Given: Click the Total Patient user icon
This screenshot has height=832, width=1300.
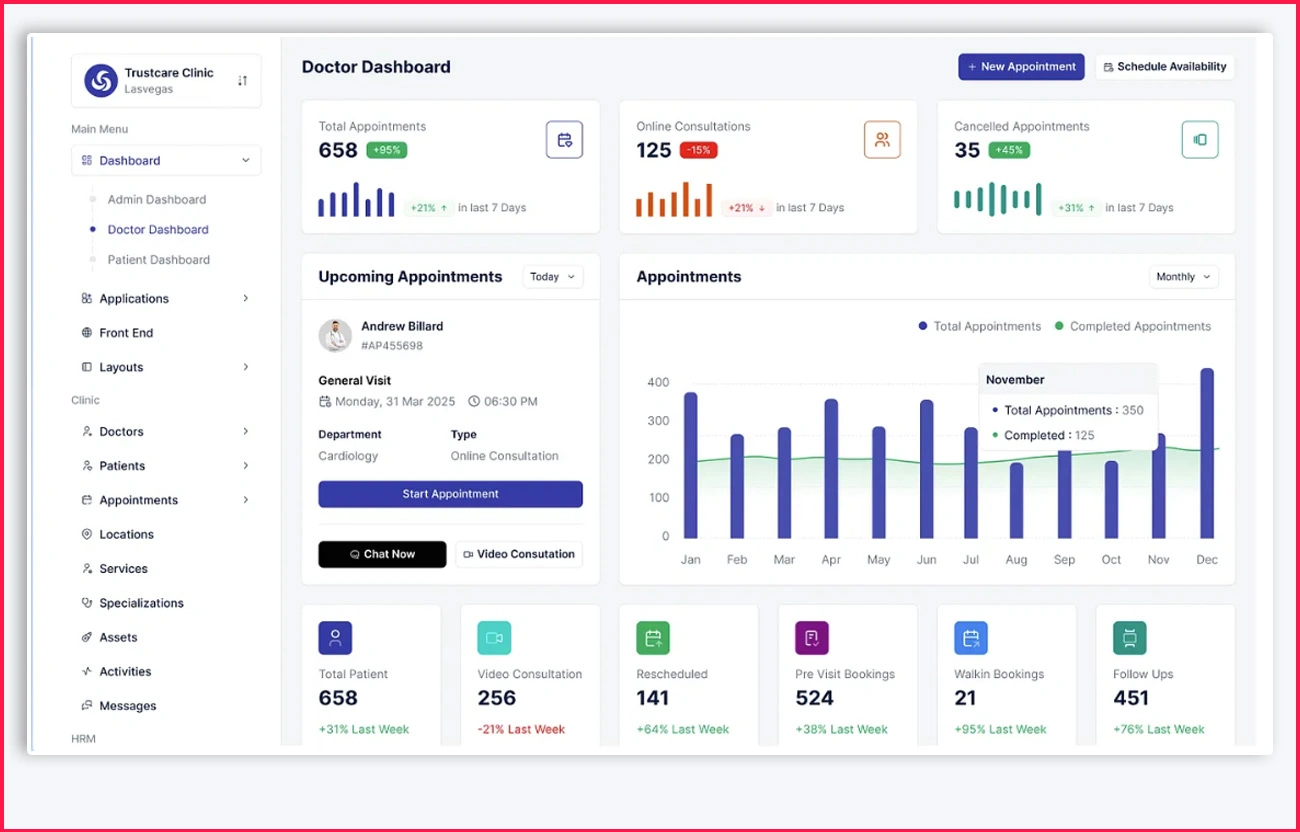Looking at the screenshot, I should point(335,637).
